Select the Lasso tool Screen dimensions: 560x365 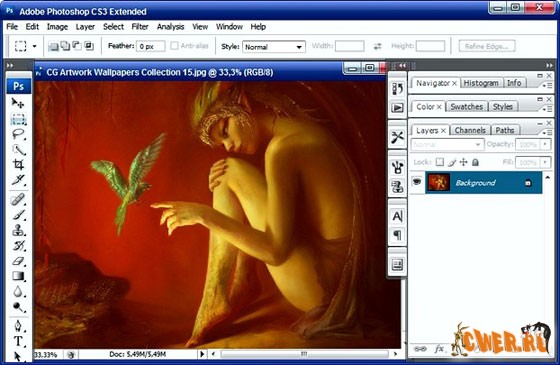(18, 134)
